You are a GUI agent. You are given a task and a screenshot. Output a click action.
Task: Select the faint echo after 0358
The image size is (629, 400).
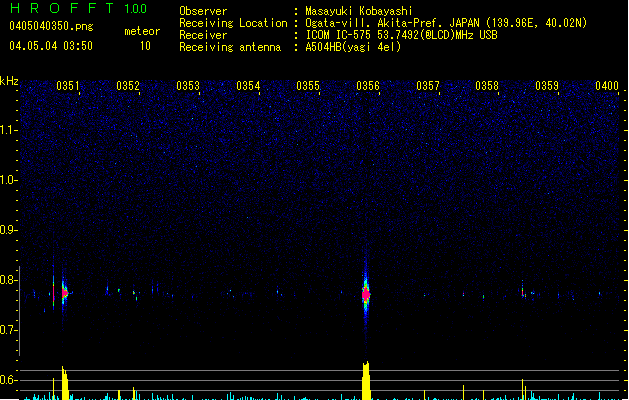(522, 293)
